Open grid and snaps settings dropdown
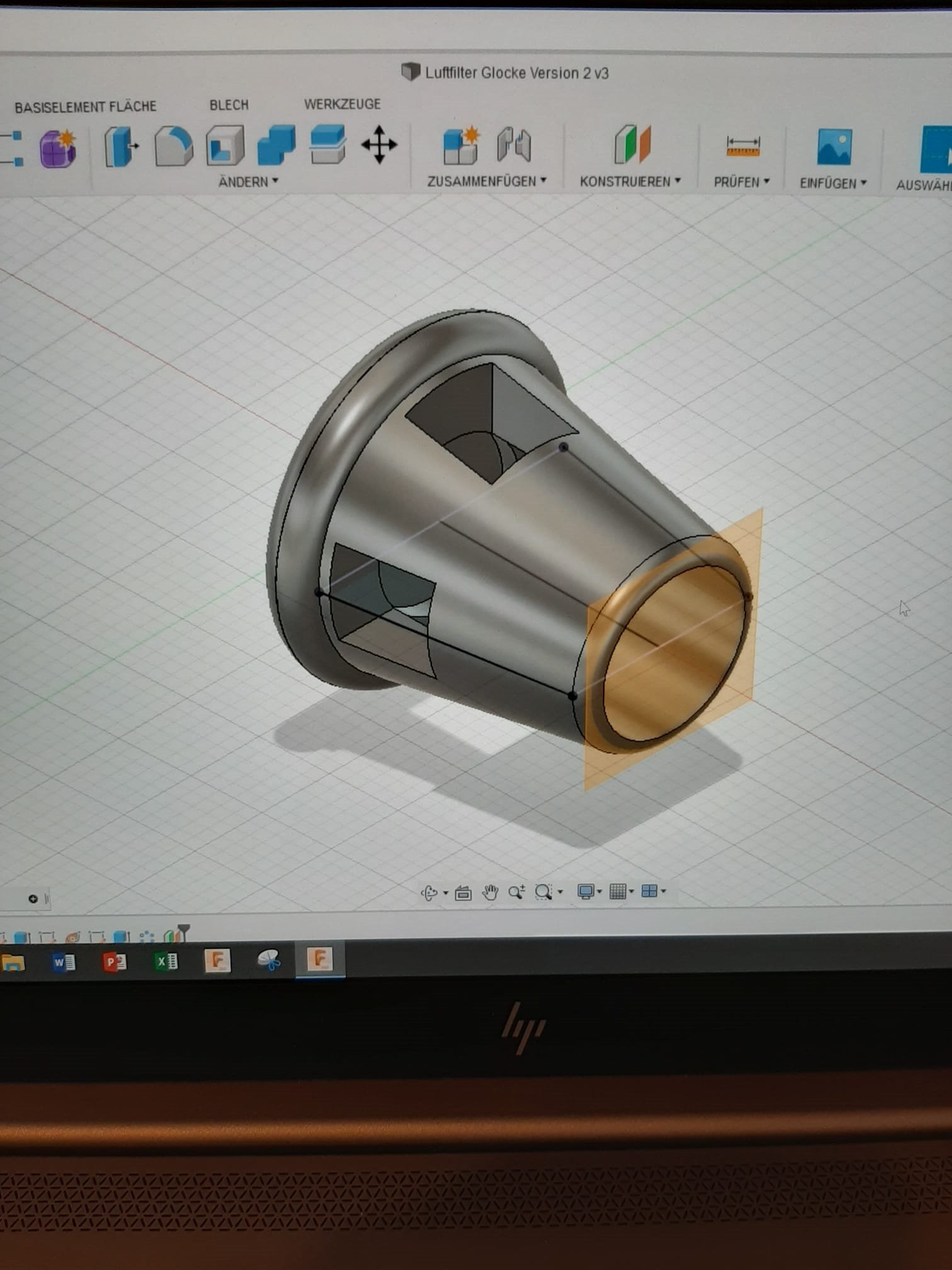 tap(621, 891)
